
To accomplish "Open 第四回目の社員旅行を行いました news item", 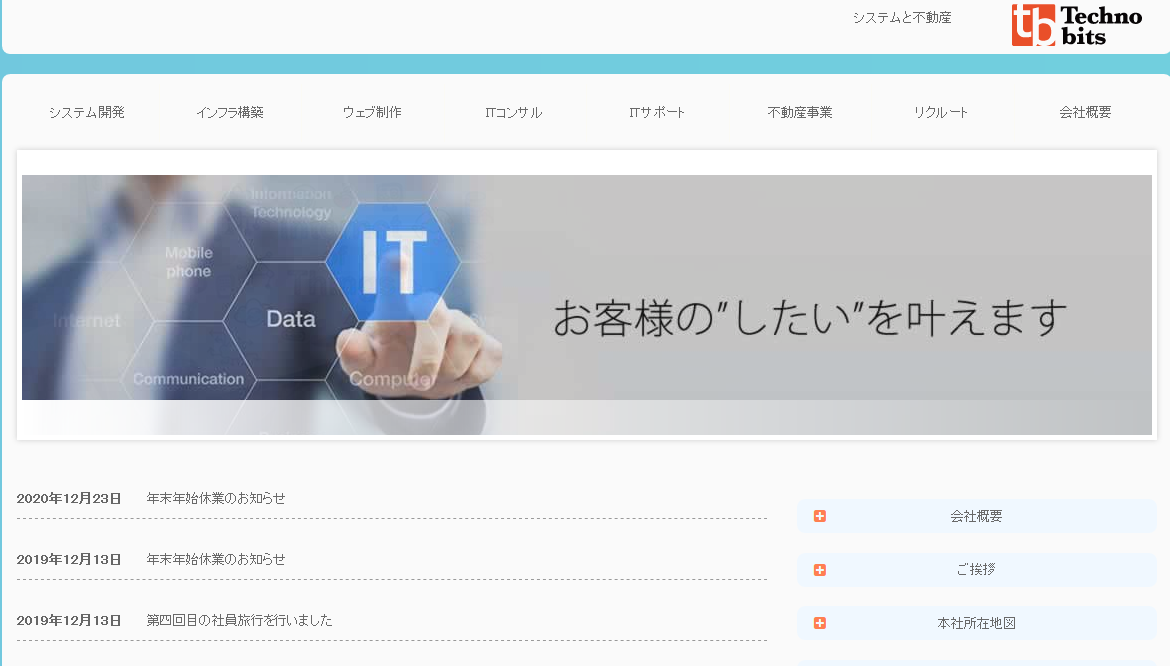I will (239, 621).
